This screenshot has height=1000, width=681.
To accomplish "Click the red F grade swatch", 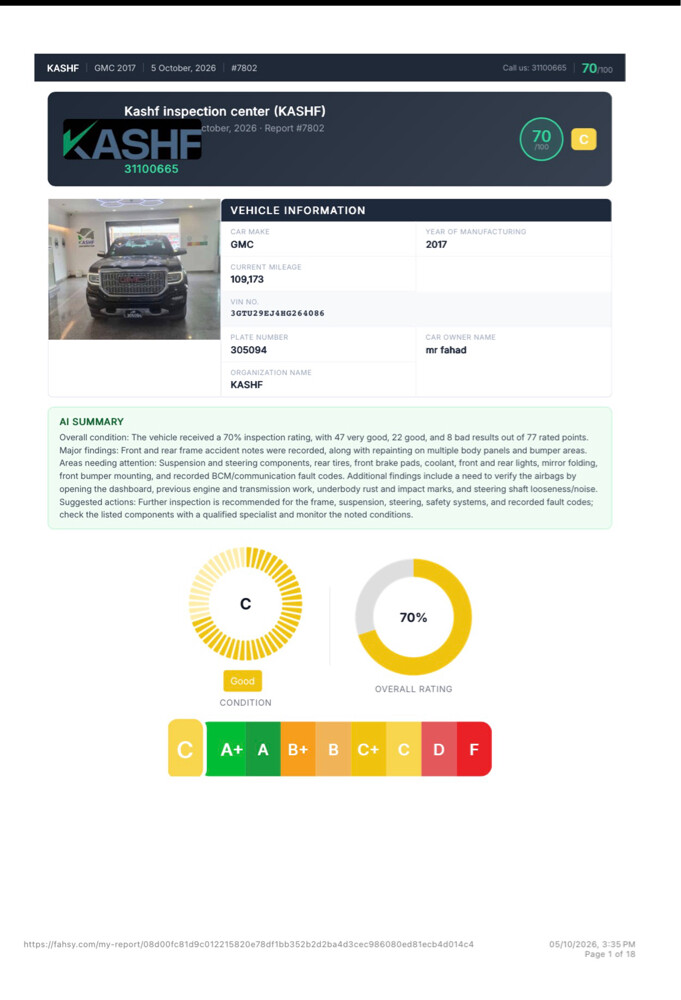I will coord(474,749).
